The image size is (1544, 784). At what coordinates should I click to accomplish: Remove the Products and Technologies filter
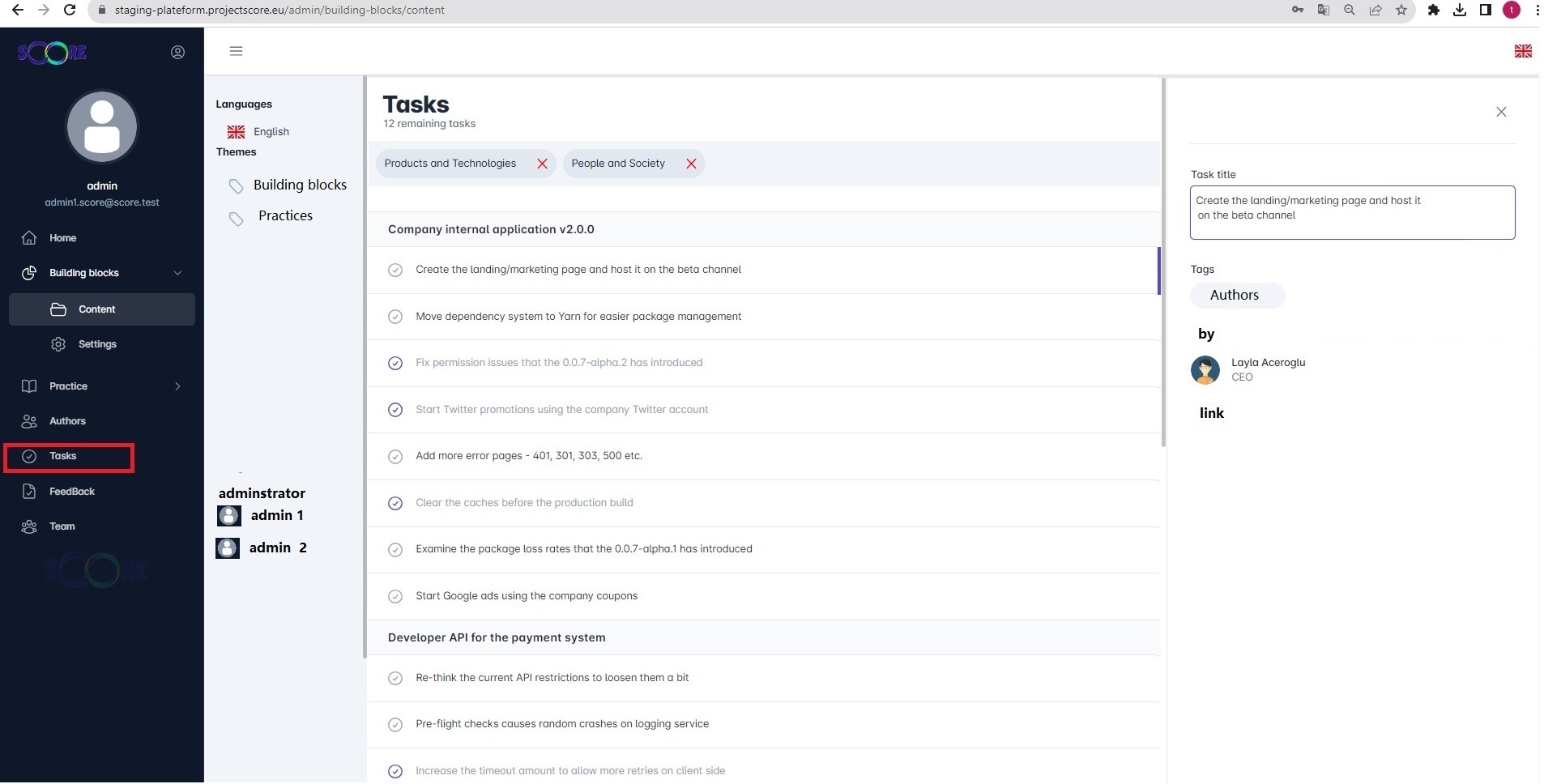pyautogui.click(x=542, y=164)
